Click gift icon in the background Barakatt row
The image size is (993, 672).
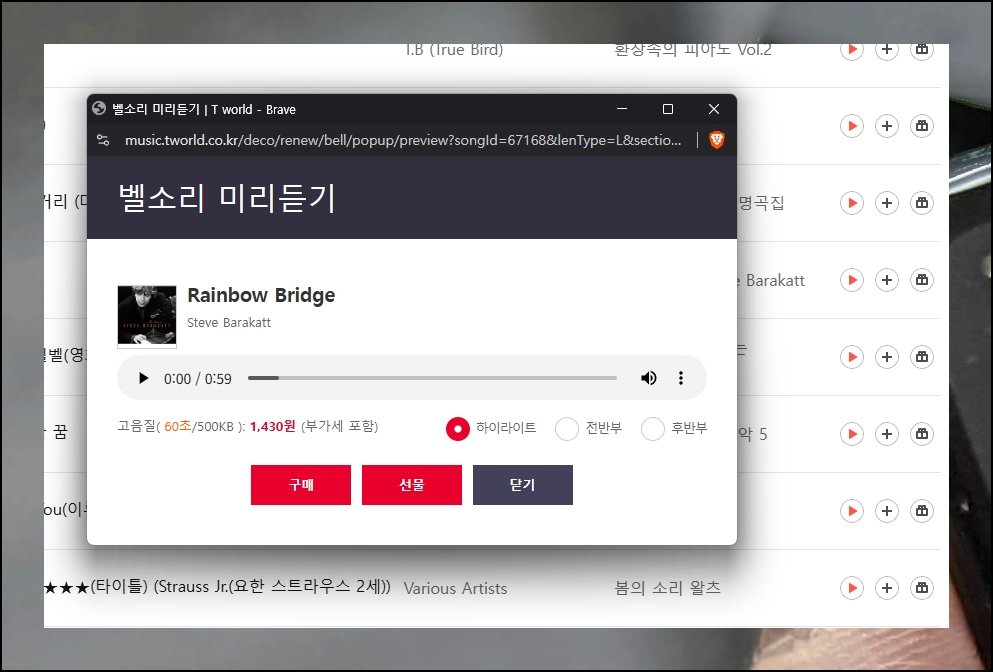[x=921, y=280]
